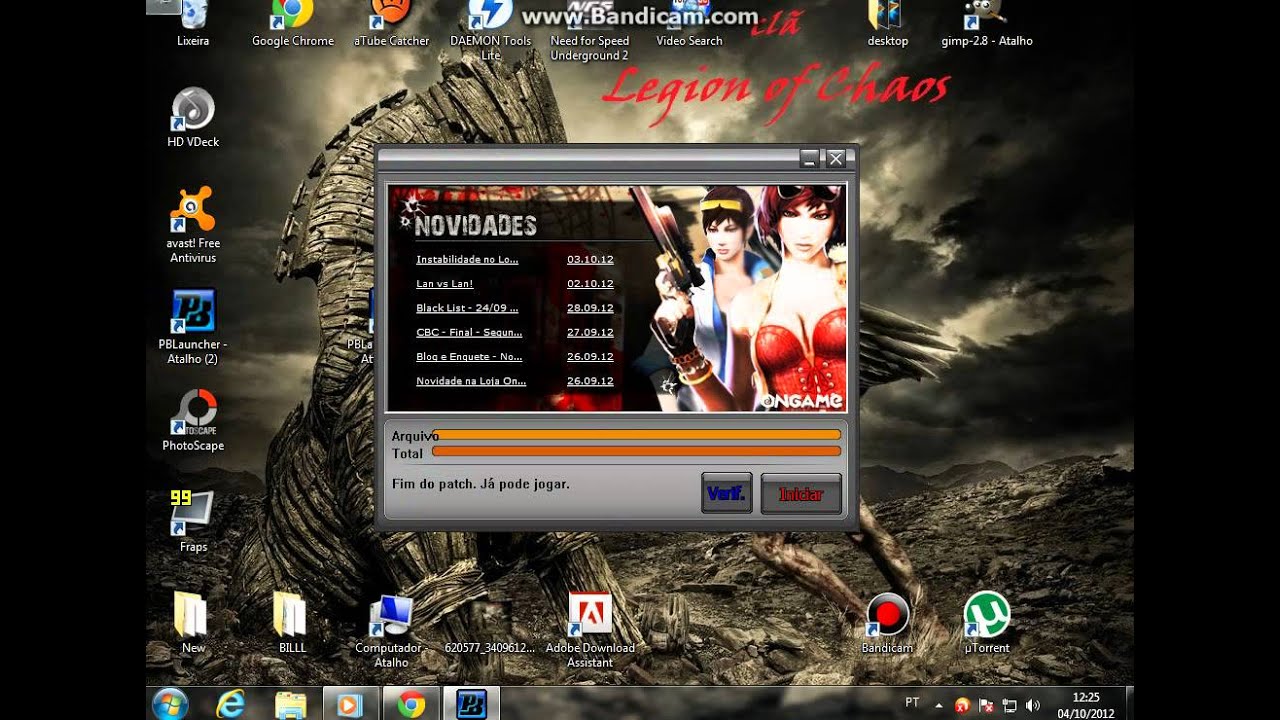Open the media player taskbar button
The image size is (1280, 720).
350,704
